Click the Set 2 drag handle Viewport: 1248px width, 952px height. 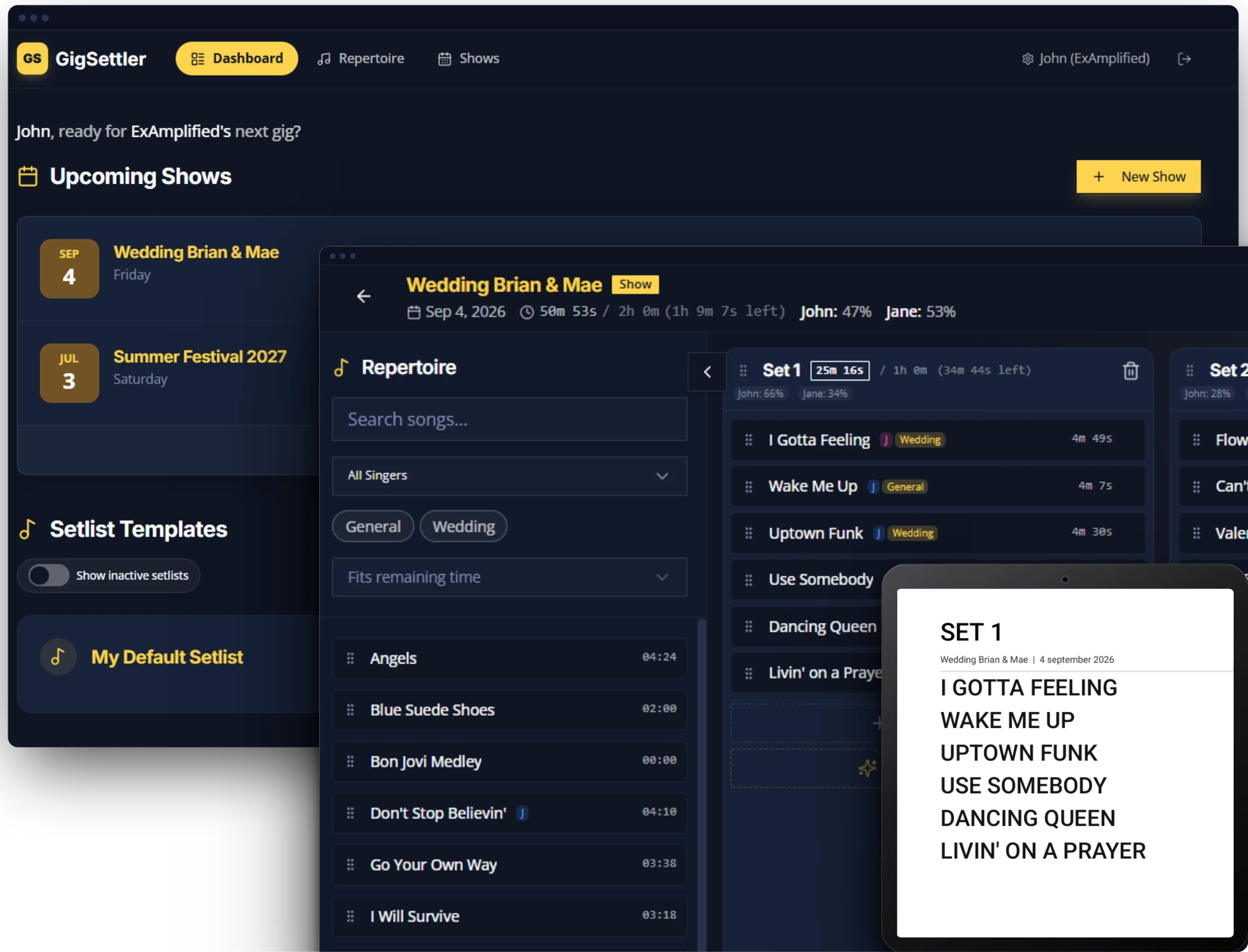pyautogui.click(x=1190, y=371)
